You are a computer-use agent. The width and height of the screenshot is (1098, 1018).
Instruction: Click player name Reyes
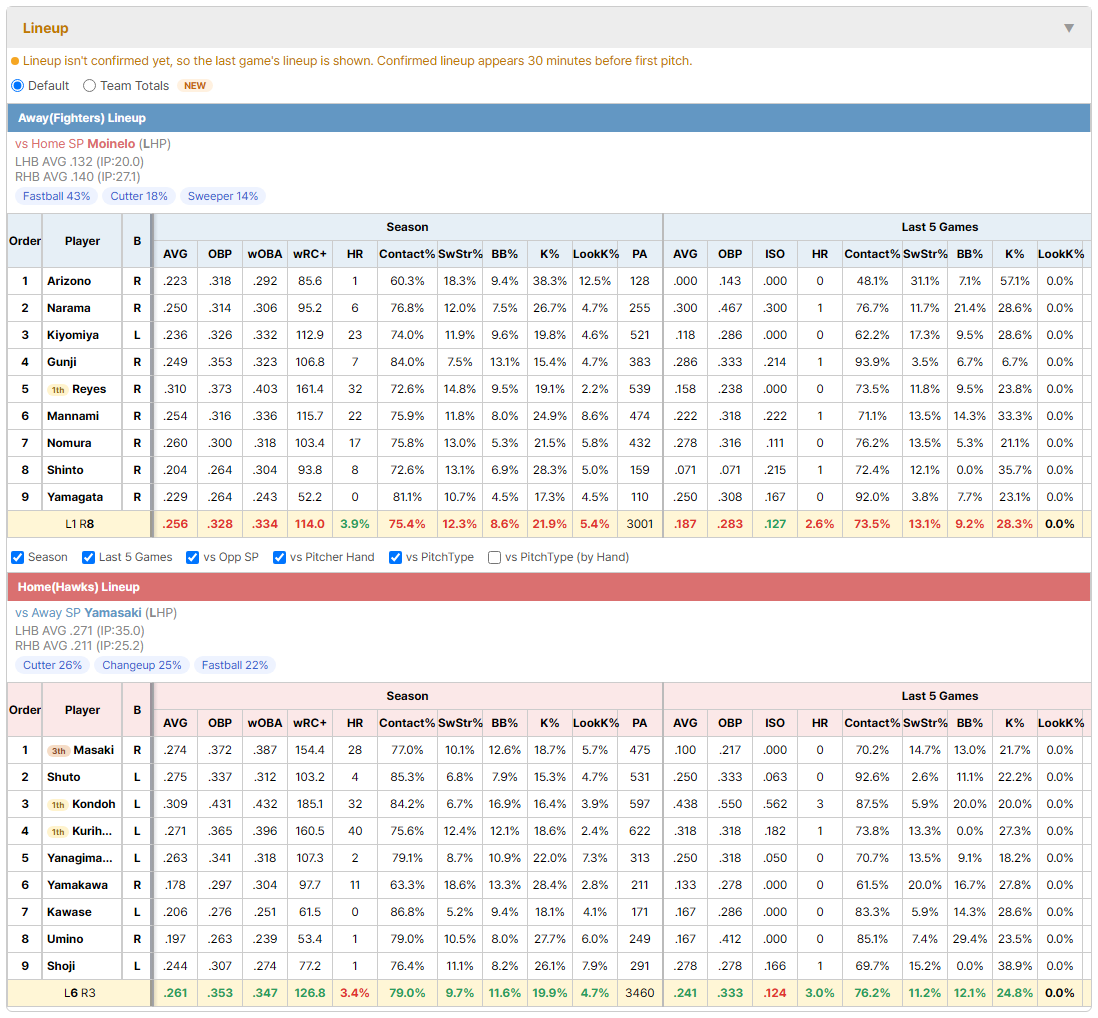click(89, 389)
